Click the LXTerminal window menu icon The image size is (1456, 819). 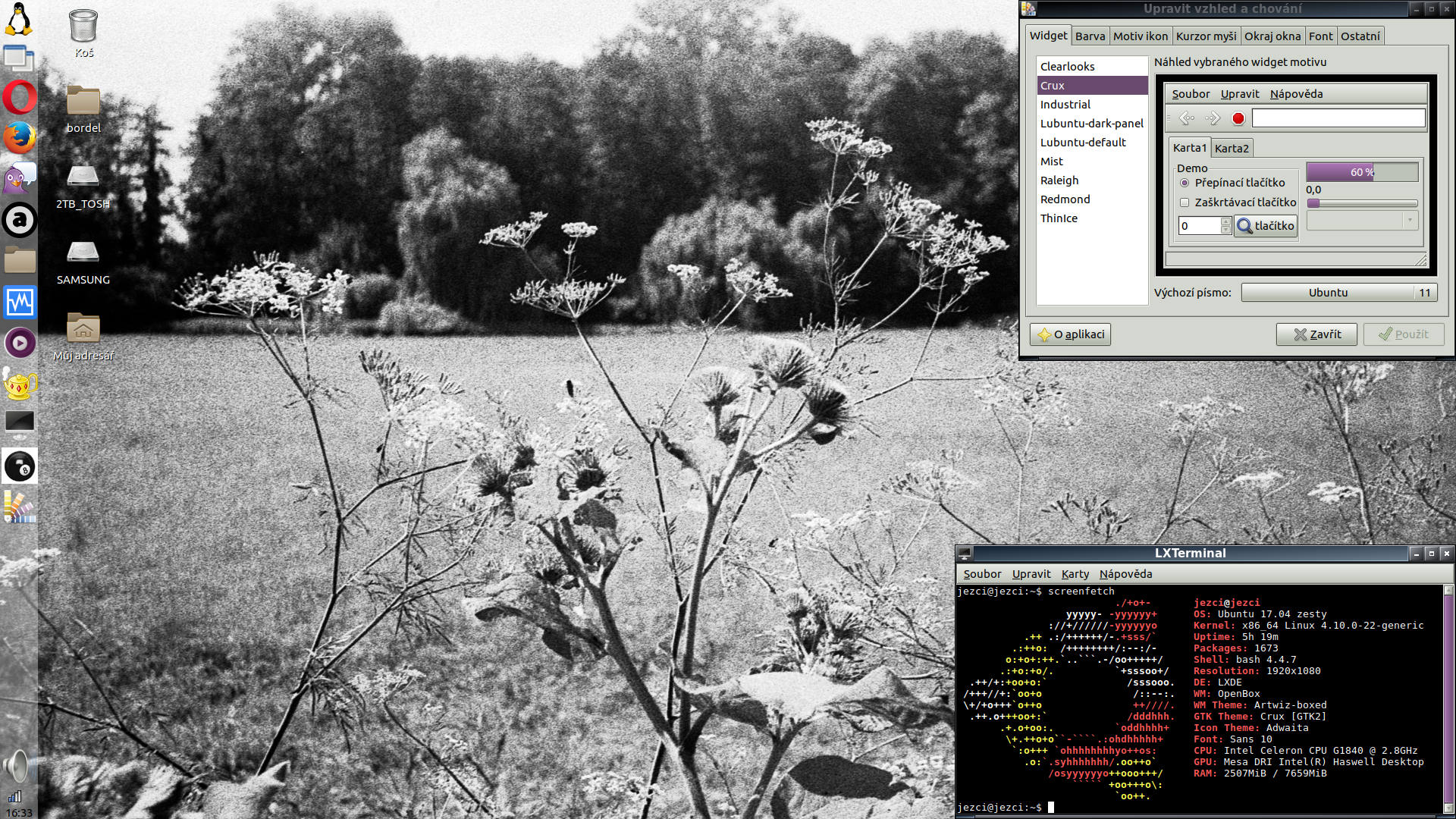[x=964, y=554]
